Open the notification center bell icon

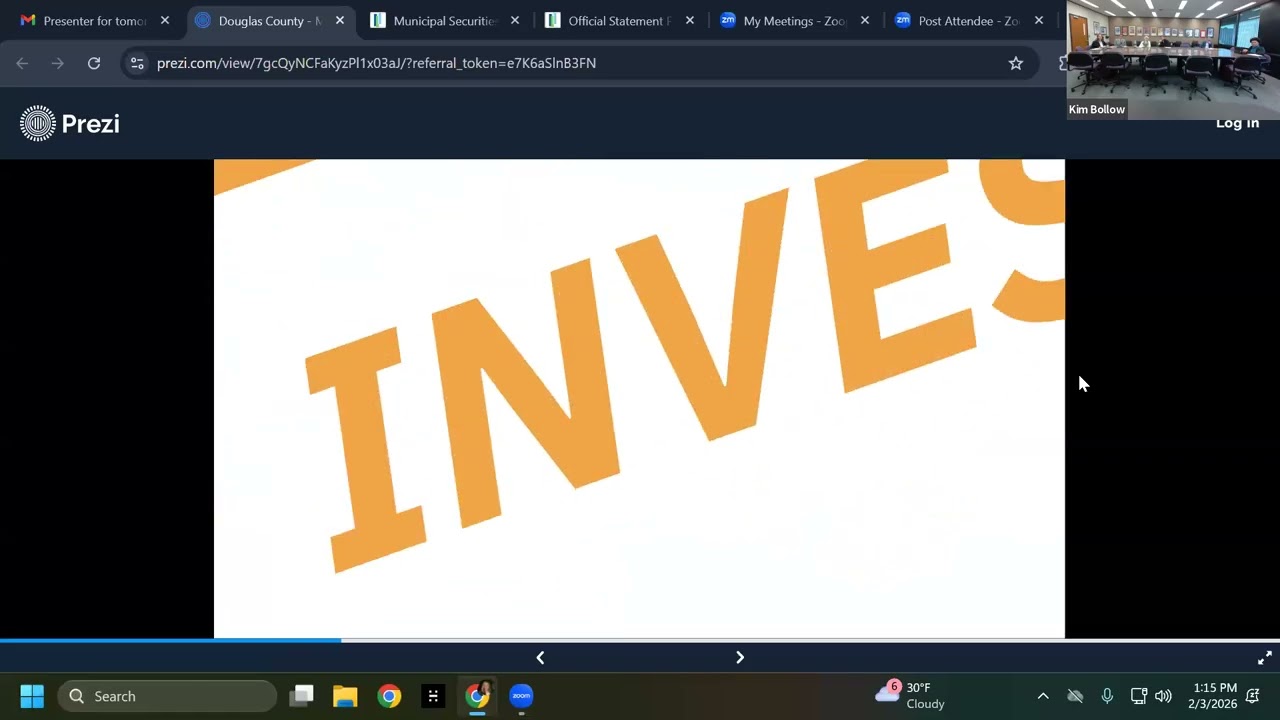pos(1253,696)
